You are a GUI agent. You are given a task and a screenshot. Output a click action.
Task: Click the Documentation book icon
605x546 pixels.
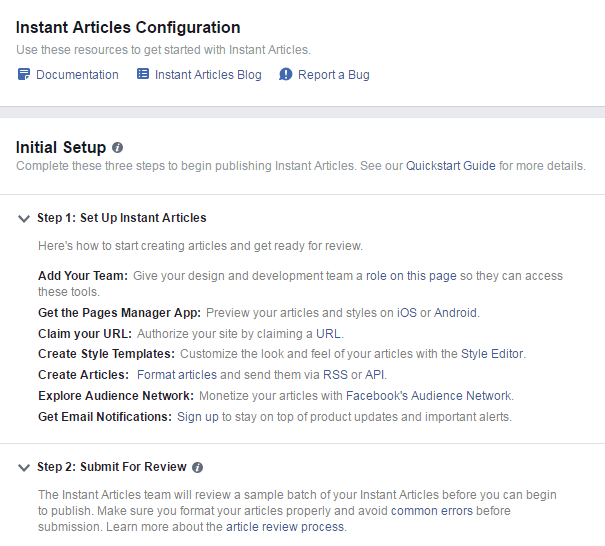(24, 75)
